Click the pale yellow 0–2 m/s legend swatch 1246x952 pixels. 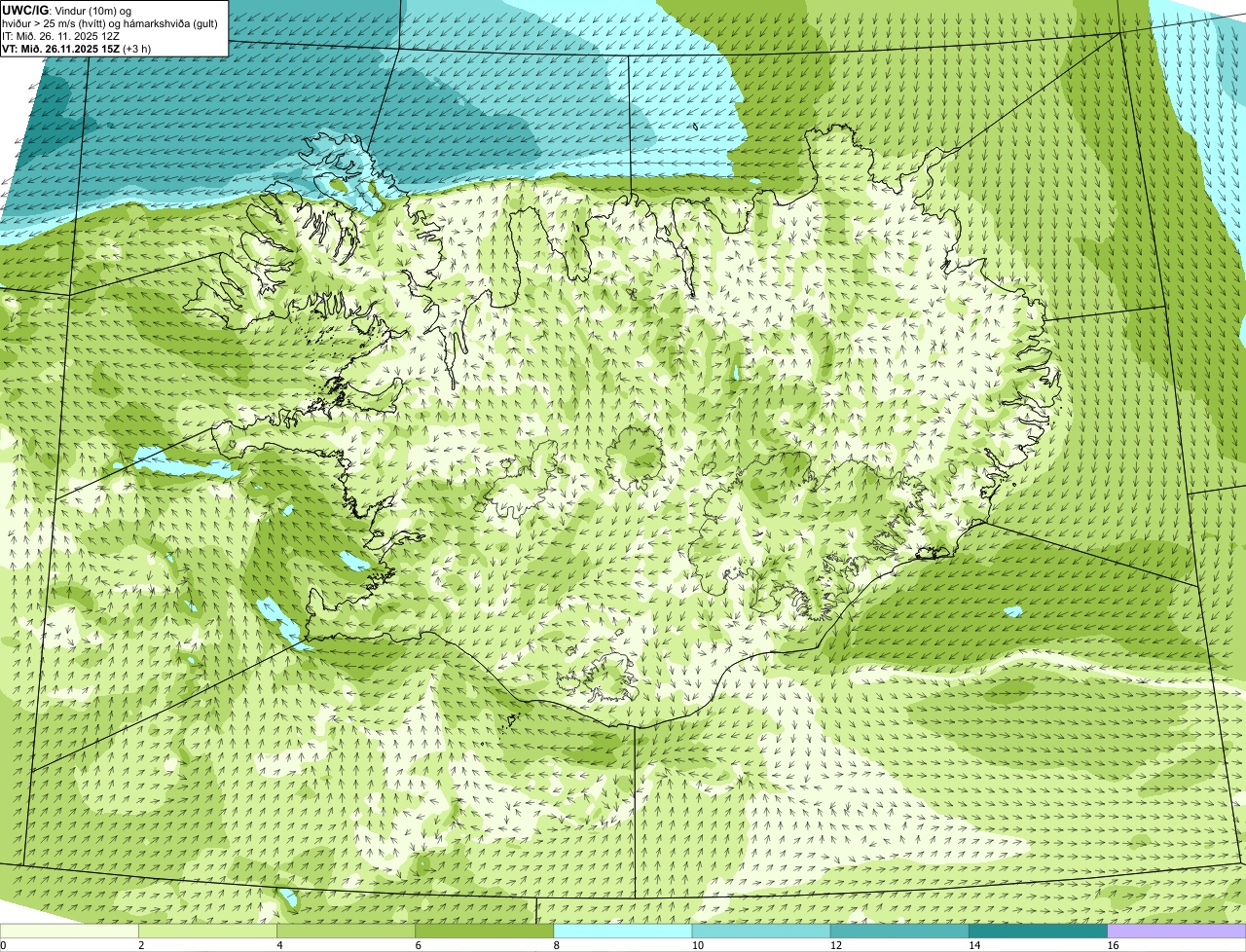pyautogui.click(x=70, y=931)
